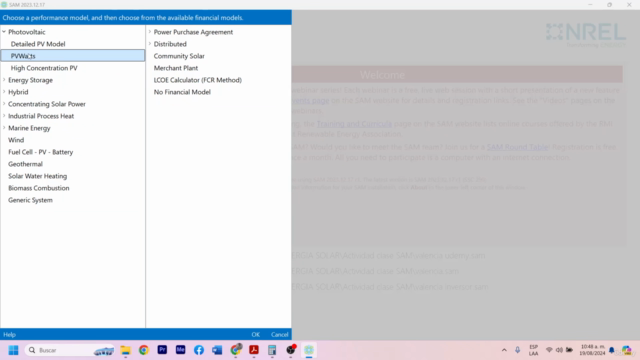
Task: Expand the Industrial Process Heat arrow
Action: (x=4, y=116)
